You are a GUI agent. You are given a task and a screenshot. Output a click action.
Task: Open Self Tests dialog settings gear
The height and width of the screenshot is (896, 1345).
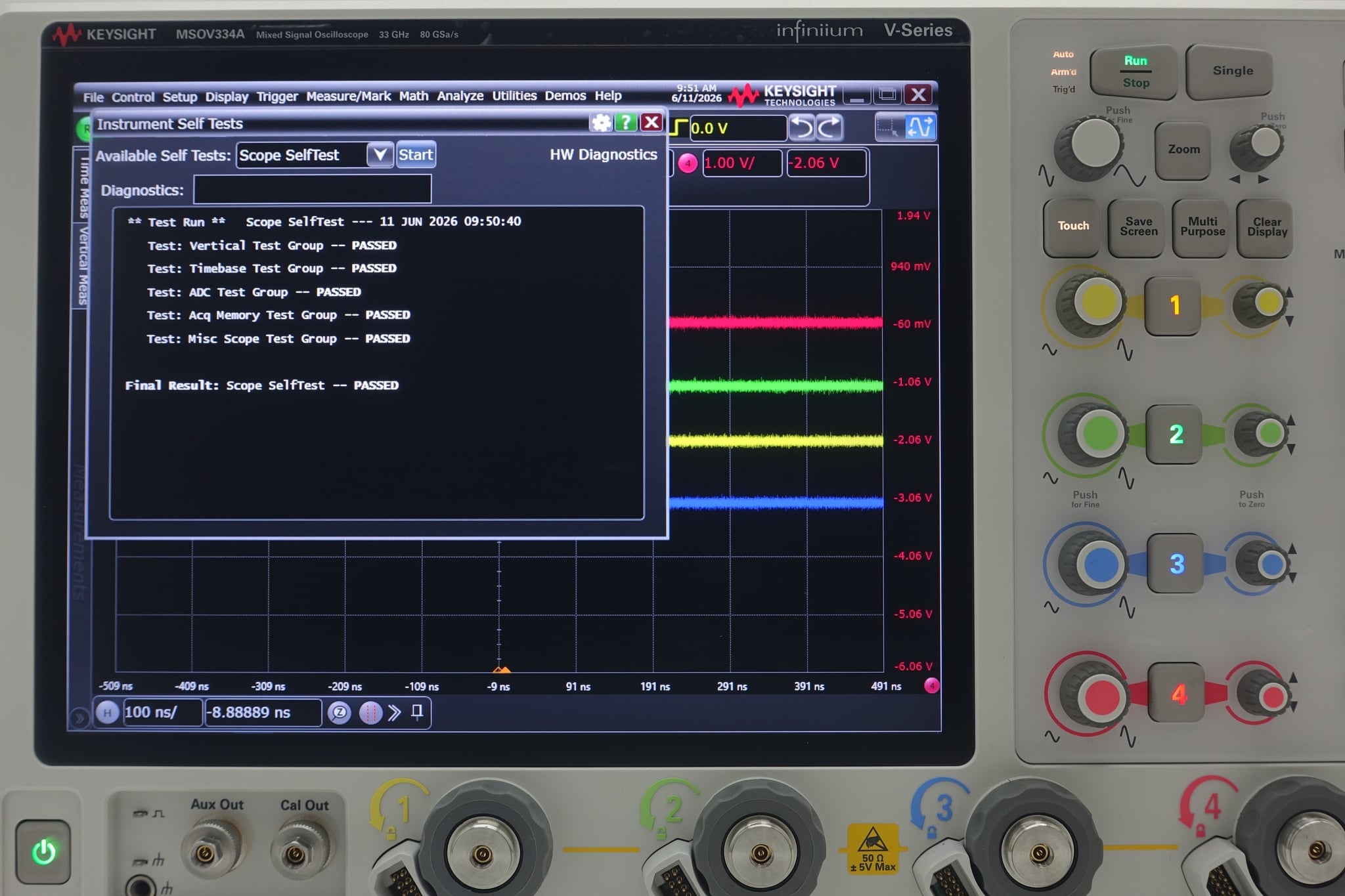point(601,123)
